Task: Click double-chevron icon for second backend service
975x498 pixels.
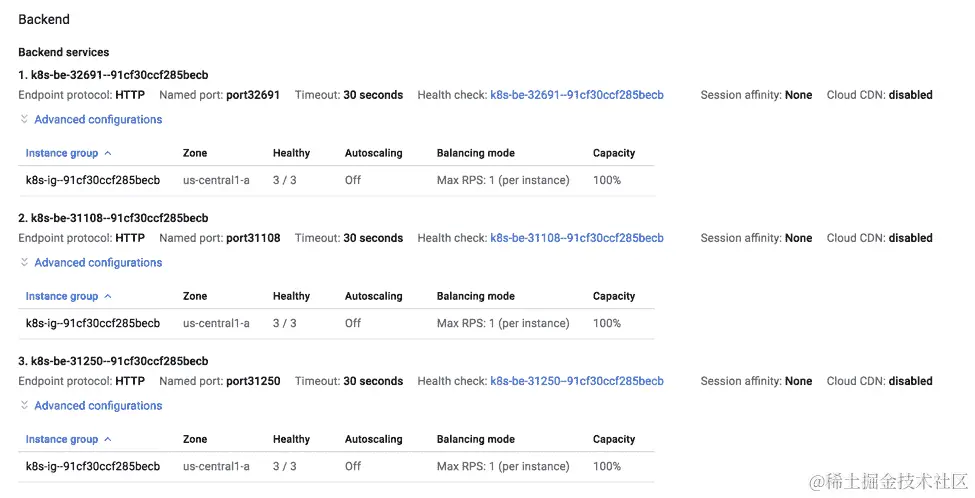Action: click(x=24, y=262)
